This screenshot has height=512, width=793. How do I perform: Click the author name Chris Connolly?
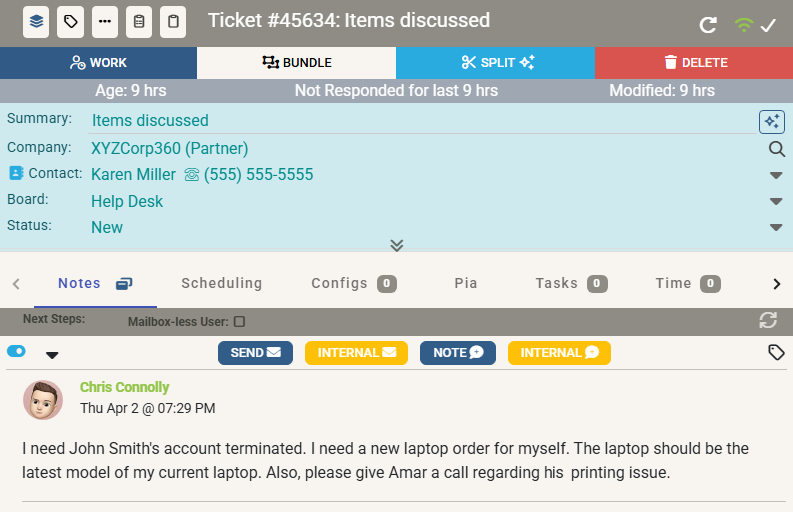click(x=124, y=387)
